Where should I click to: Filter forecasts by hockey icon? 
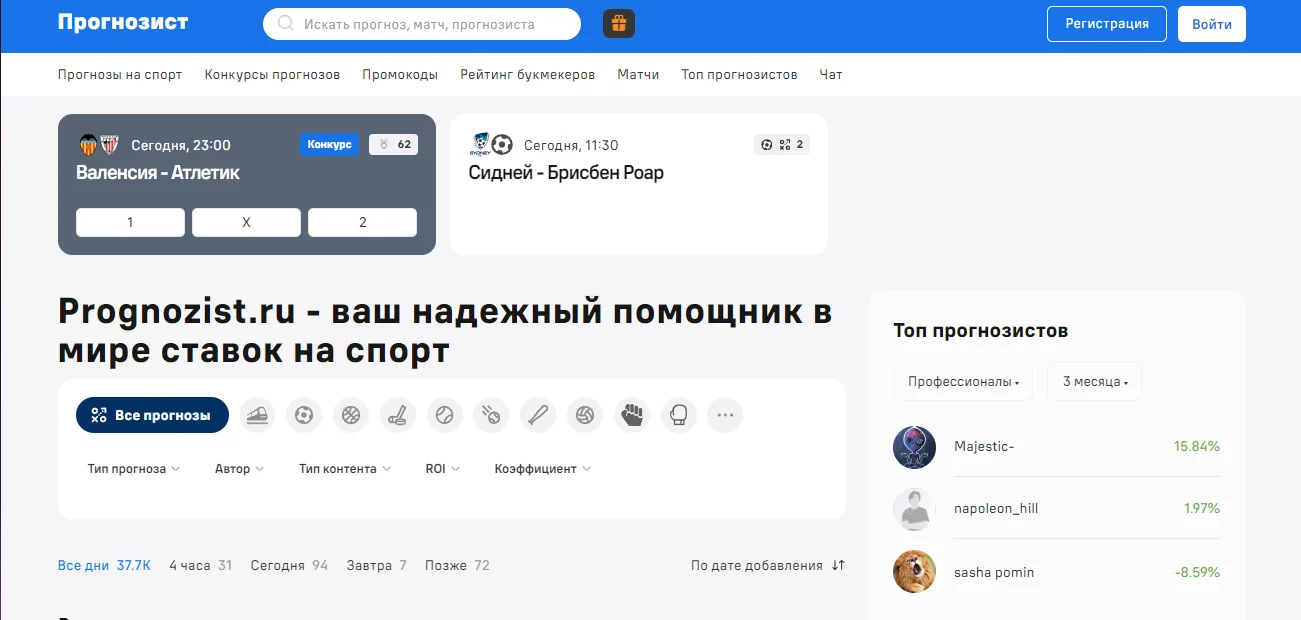398,415
